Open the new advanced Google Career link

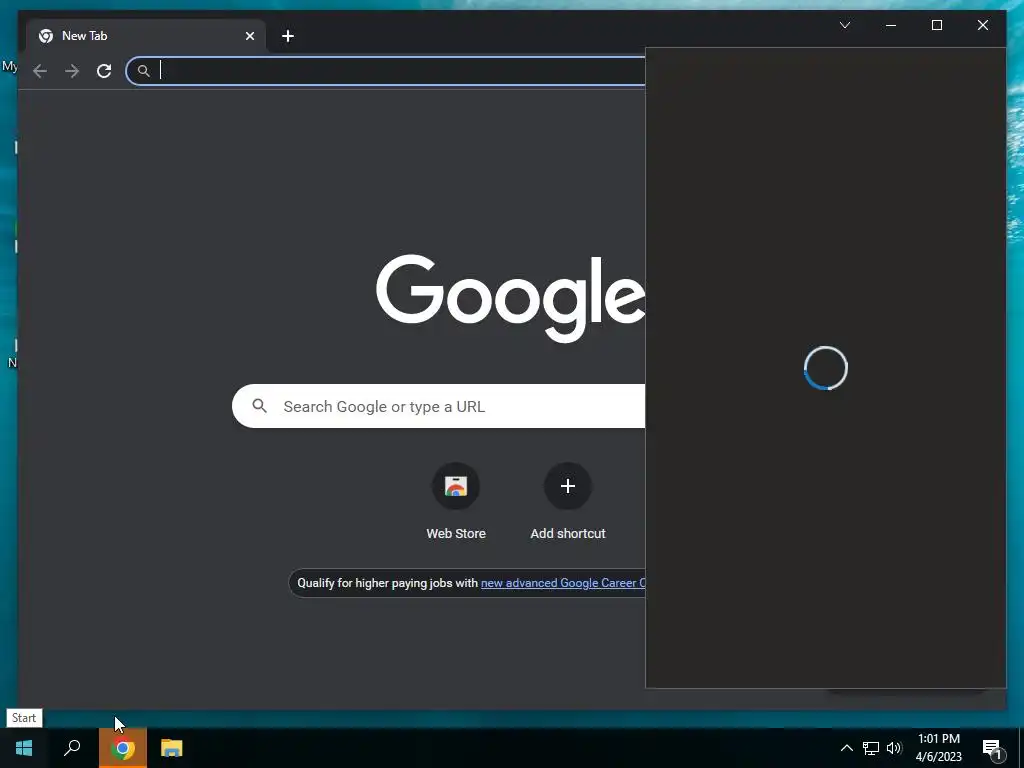(563, 583)
